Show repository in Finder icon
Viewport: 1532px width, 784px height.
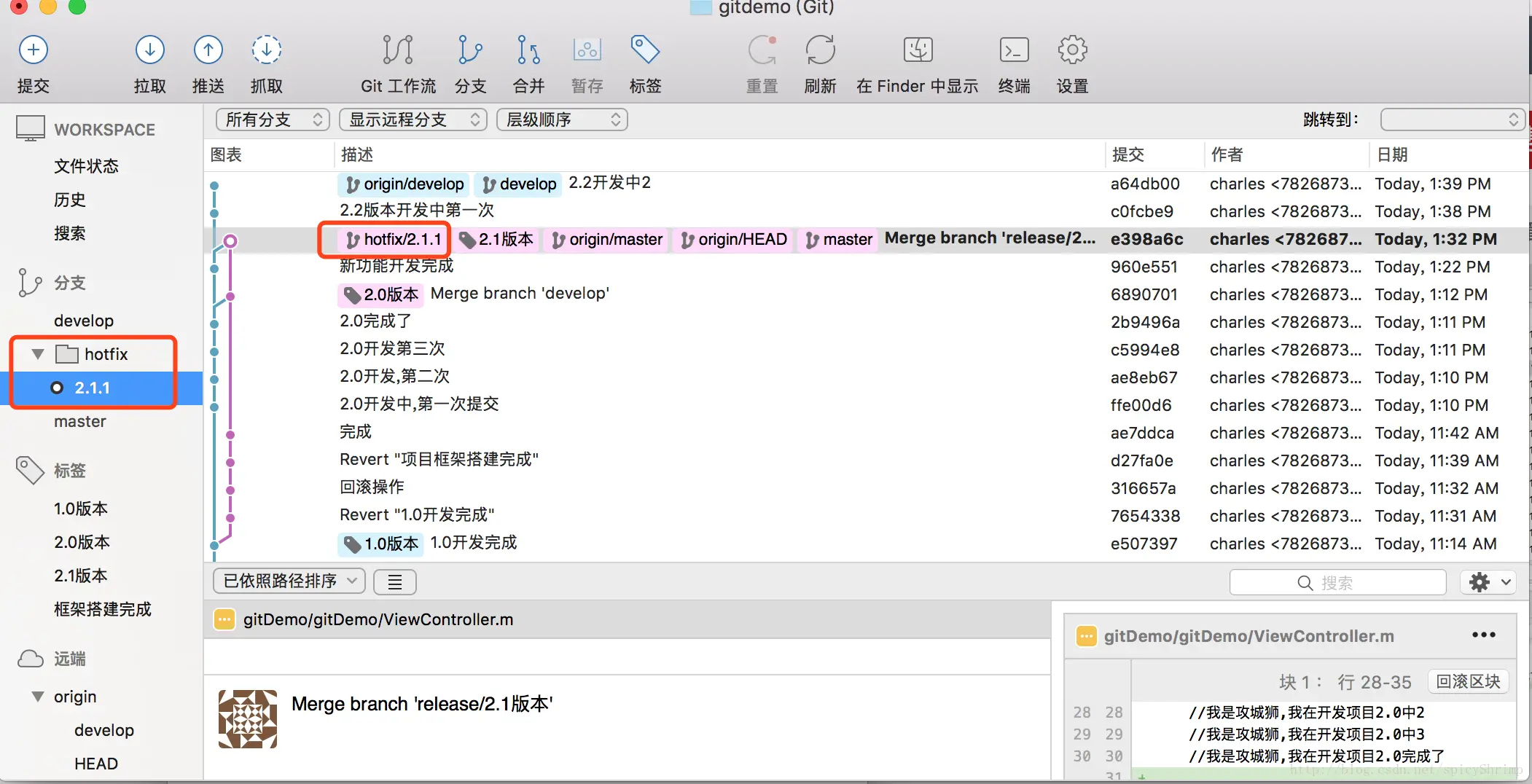918,50
